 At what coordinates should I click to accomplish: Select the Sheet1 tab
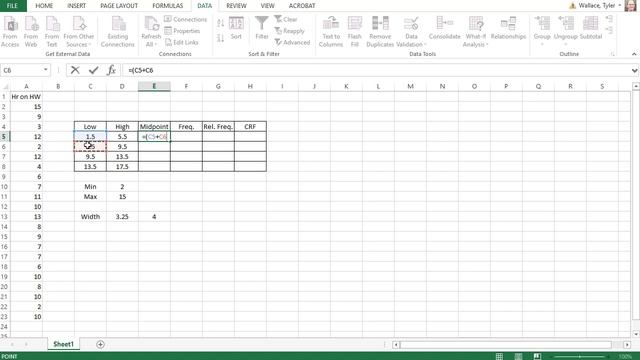point(63,344)
